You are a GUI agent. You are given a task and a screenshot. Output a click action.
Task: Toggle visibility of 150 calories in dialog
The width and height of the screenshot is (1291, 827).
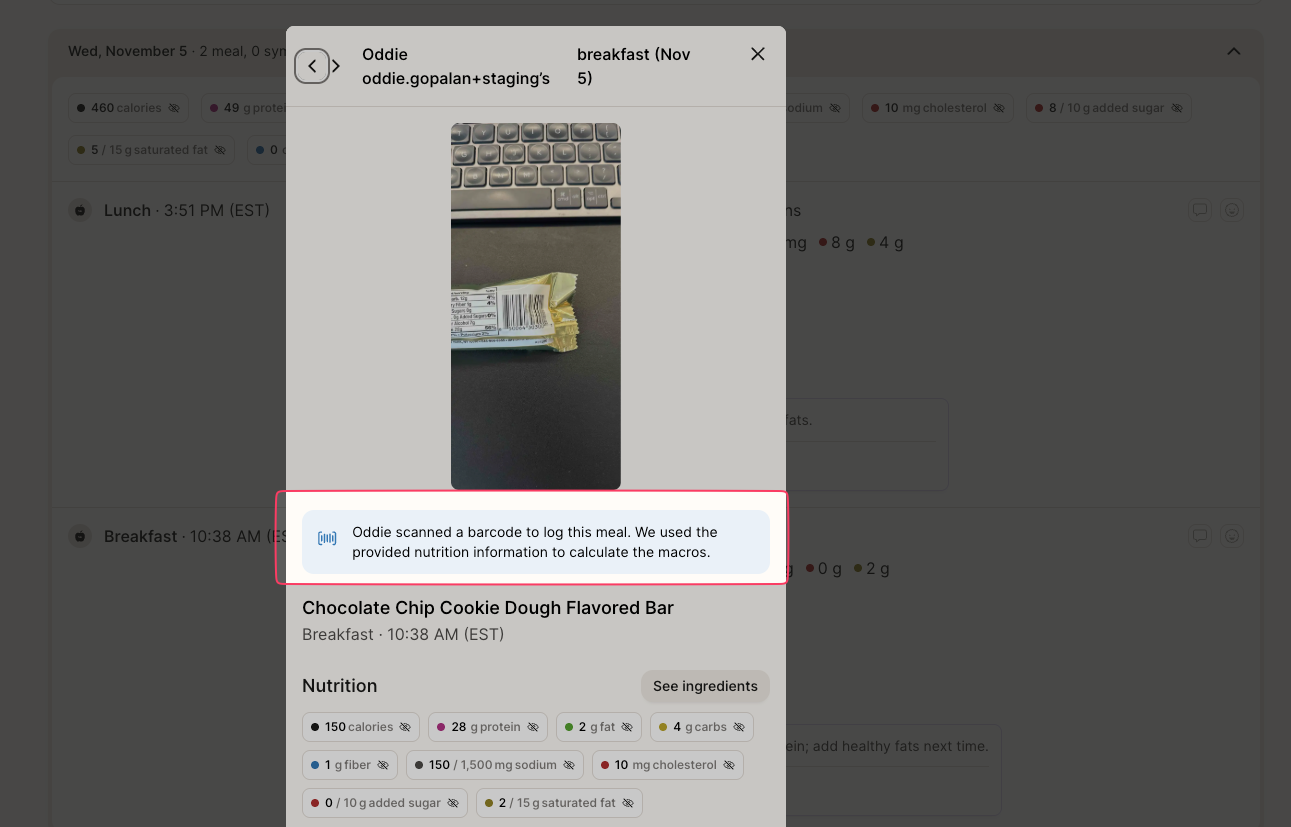[x=405, y=727]
